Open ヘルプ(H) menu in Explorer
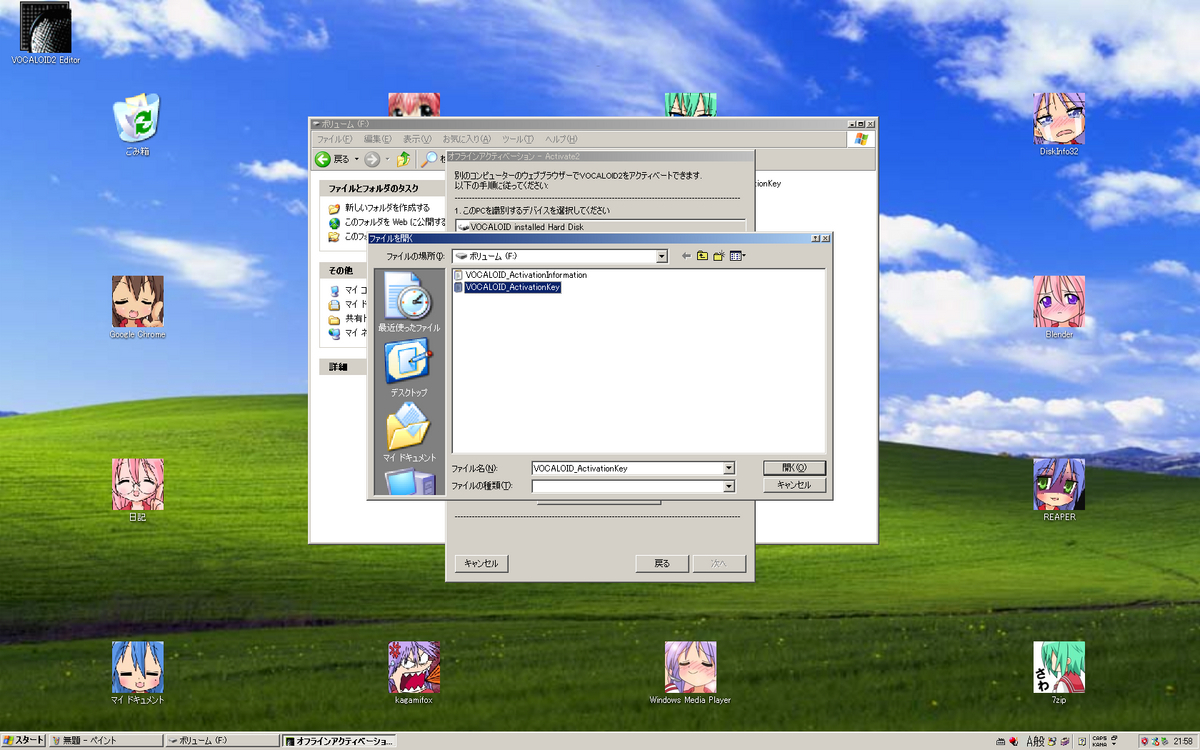1200x750 pixels. pyautogui.click(x=560, y=139)
